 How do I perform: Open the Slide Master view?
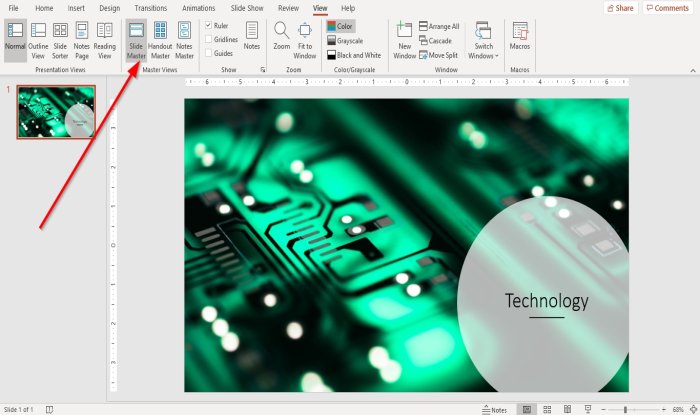[136, 41]
